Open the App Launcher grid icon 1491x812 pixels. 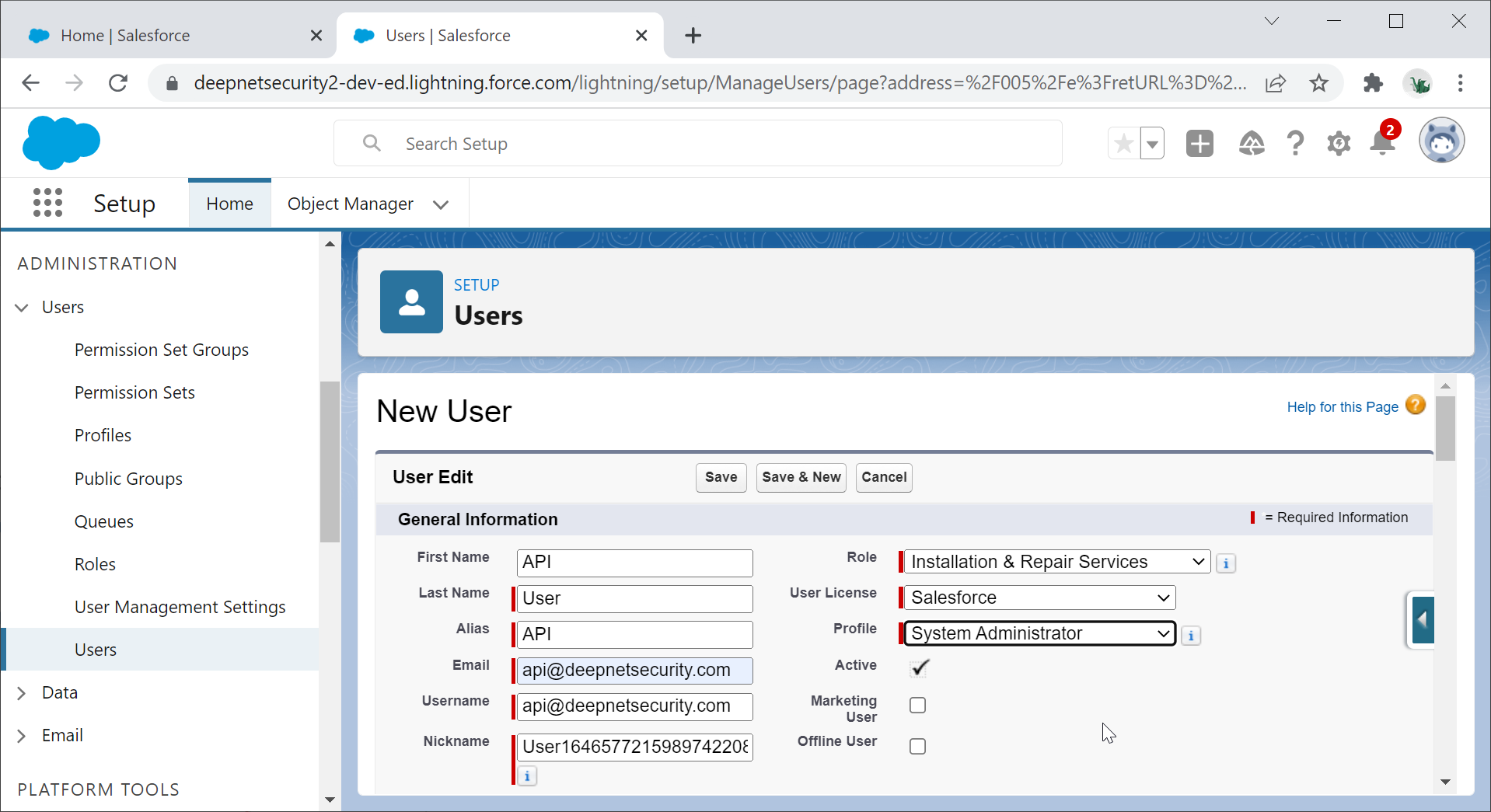47,203
